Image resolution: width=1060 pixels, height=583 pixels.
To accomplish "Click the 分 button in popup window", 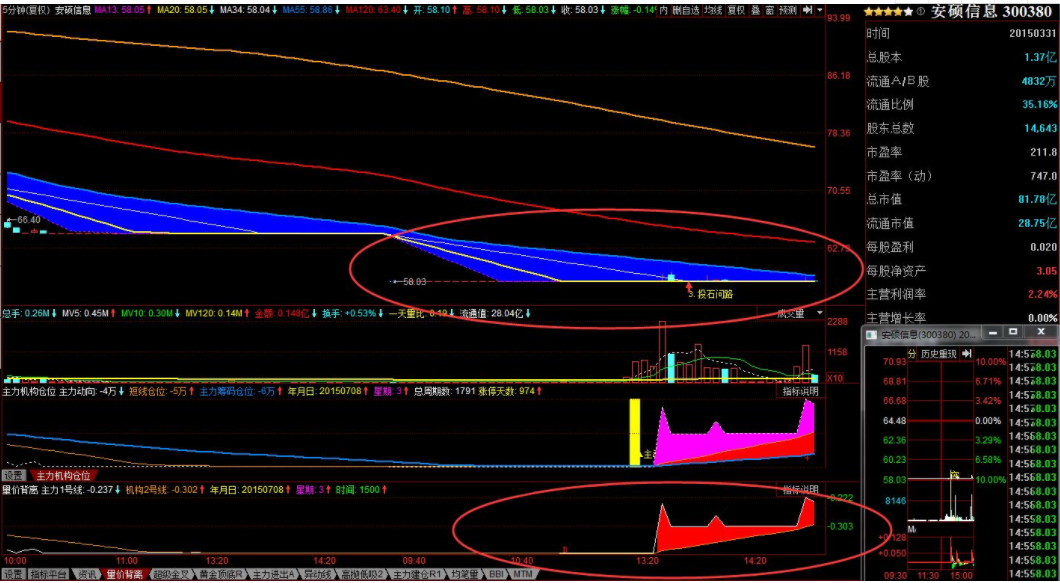I will 912,354.
